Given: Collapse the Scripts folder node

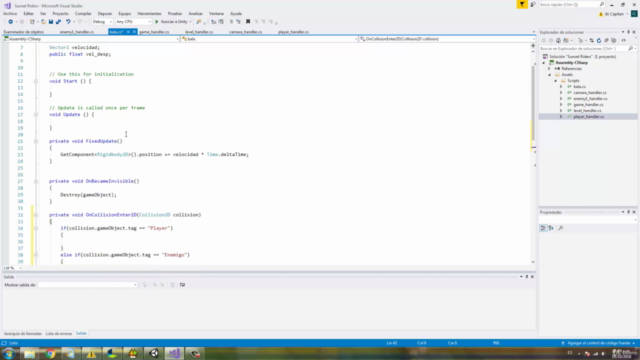Looking at the screenshot, I should click(x=556, y=81).
